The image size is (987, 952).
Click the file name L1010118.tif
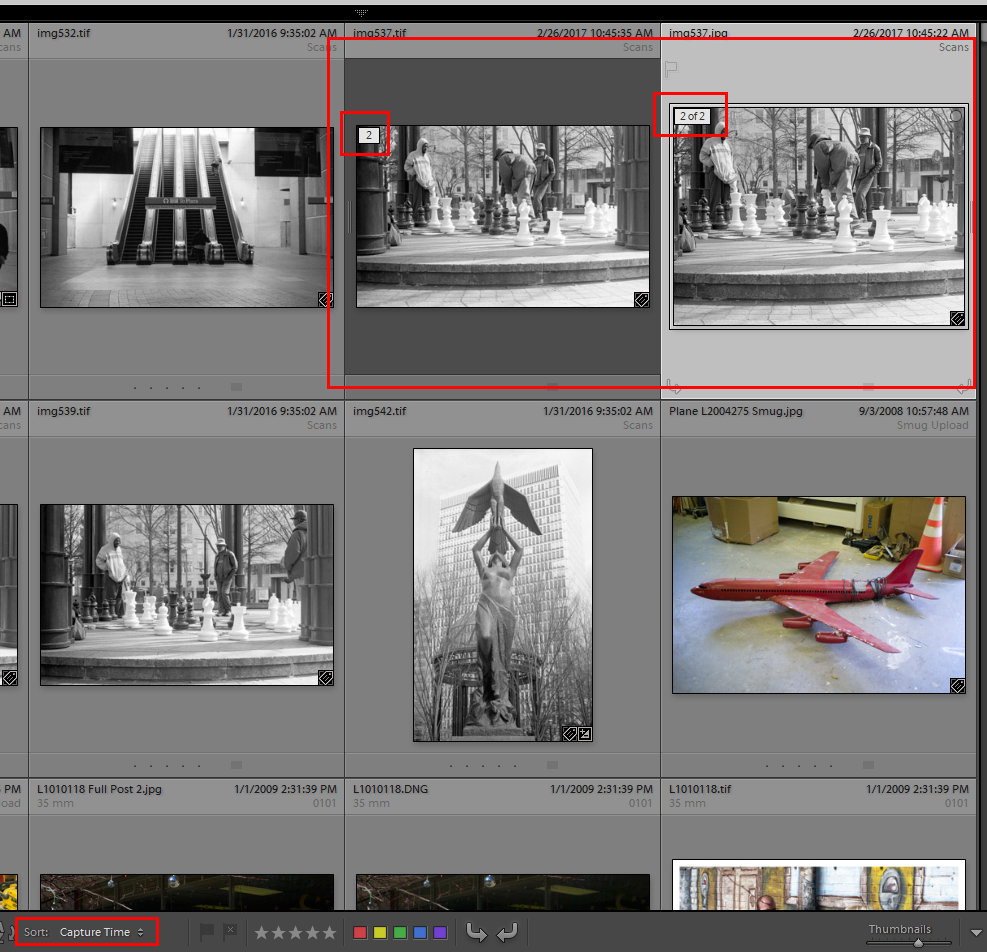click(x=700, y=789)
